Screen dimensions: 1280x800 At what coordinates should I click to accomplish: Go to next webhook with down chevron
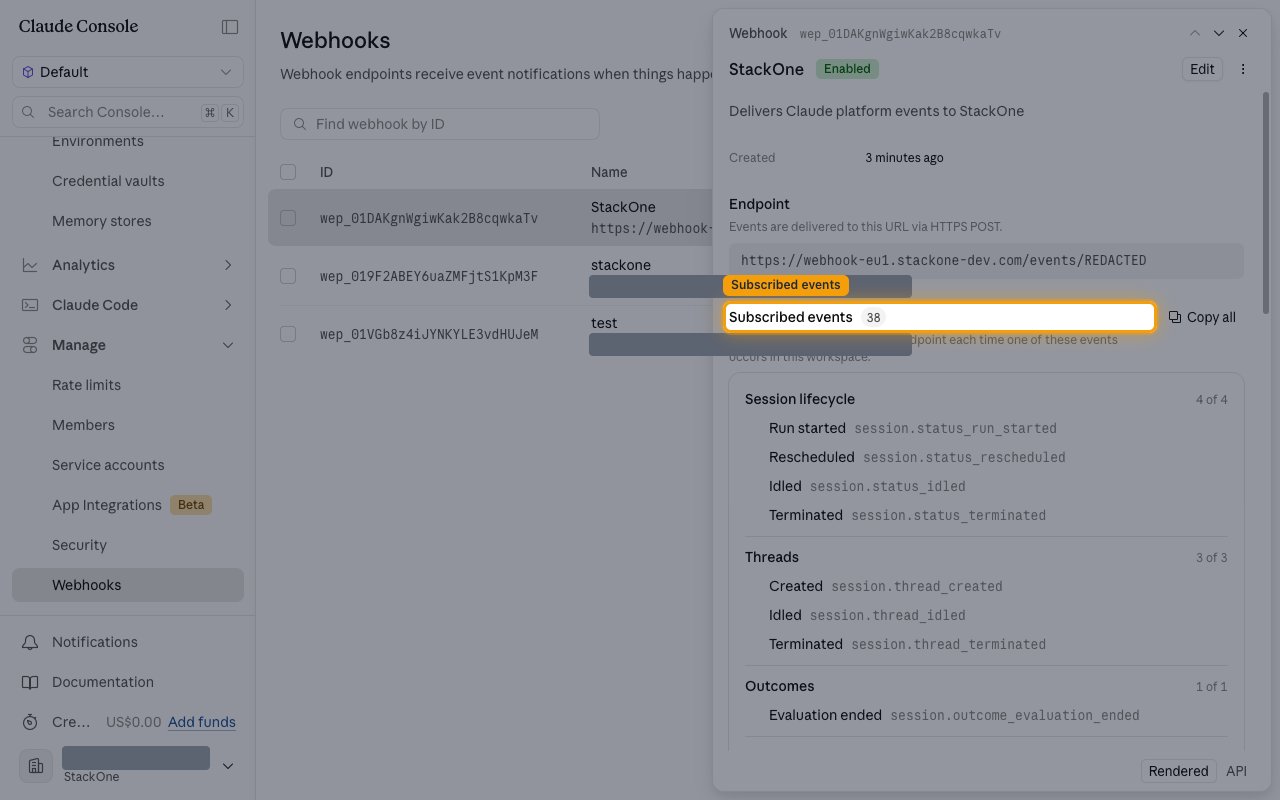pyautogui.click(x=1219, y=33)
